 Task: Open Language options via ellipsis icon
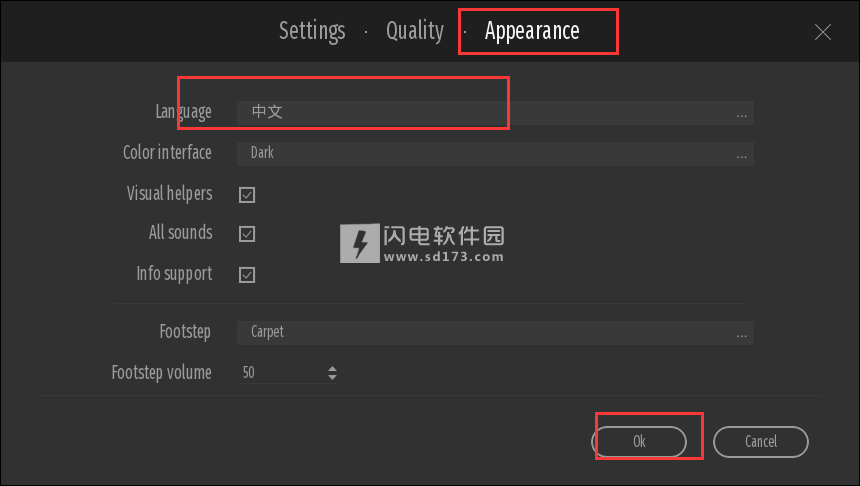[742, 116]
